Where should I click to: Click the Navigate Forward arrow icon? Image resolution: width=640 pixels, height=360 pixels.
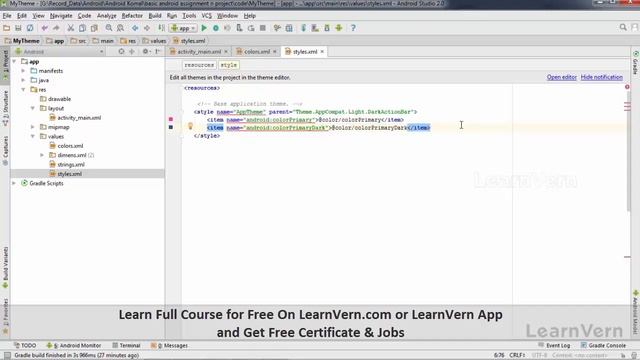click(147, 28)
